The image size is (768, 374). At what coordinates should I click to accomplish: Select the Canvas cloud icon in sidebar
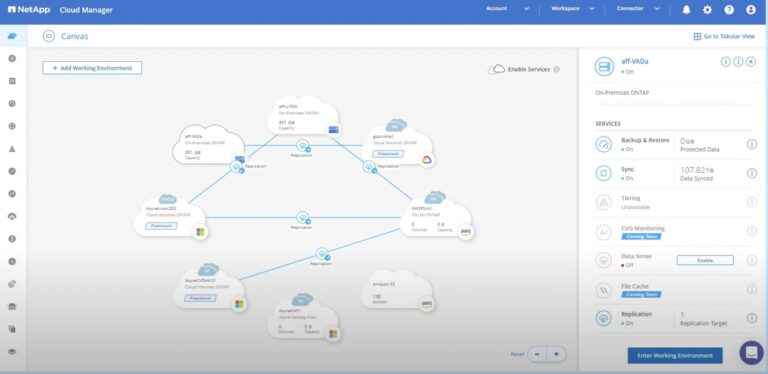point(13,36)
